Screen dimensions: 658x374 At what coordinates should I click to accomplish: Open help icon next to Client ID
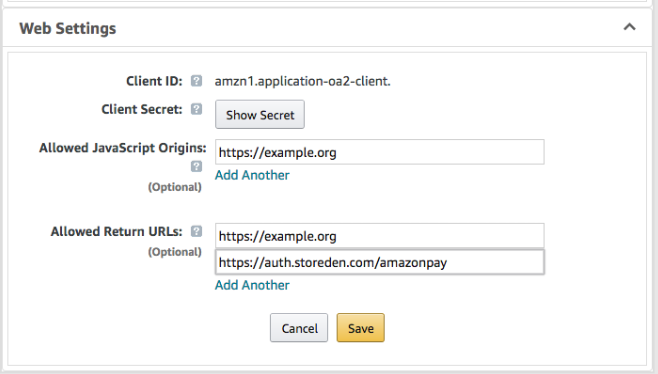(196, 81)
